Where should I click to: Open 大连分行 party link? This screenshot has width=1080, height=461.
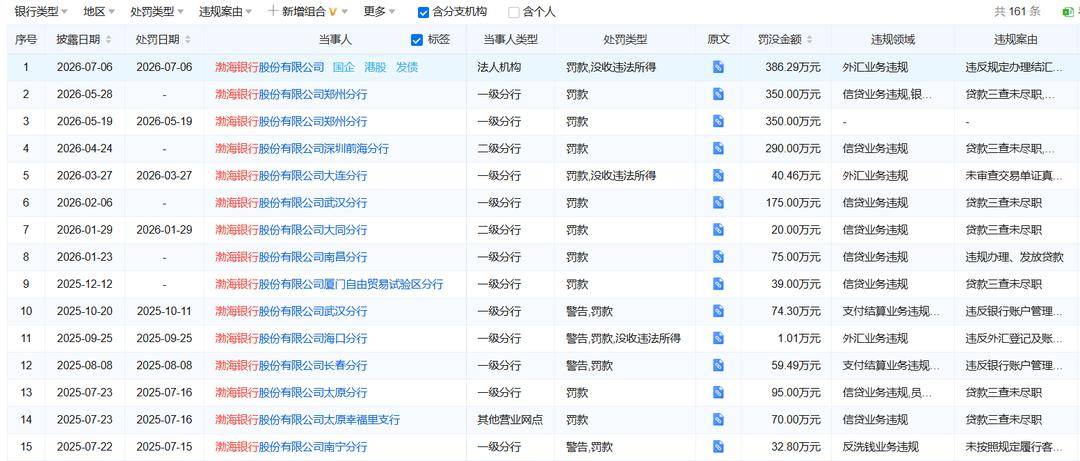point(291,176)
